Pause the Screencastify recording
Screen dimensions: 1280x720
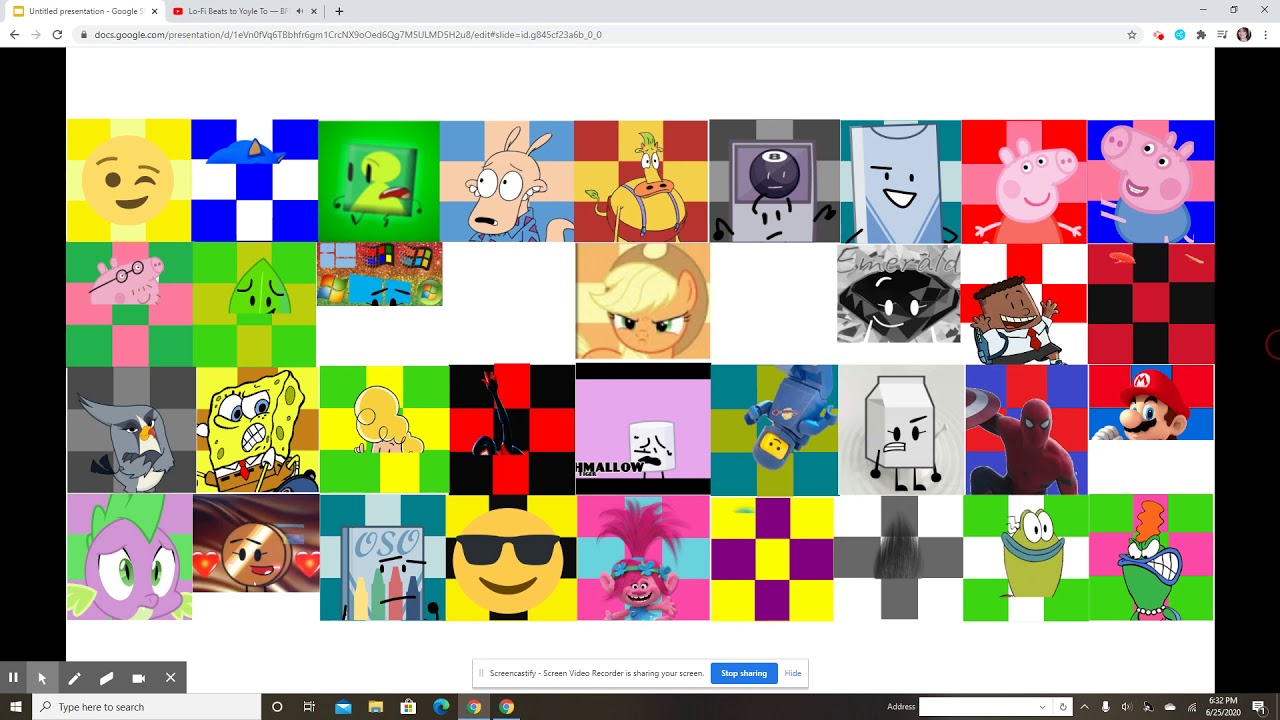click(13, 677)
